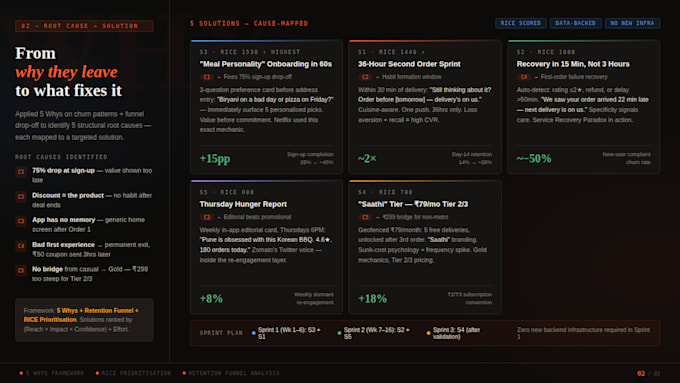Click the '+15pp' metric value
This screenshot has height=383, width=680.
215,159
